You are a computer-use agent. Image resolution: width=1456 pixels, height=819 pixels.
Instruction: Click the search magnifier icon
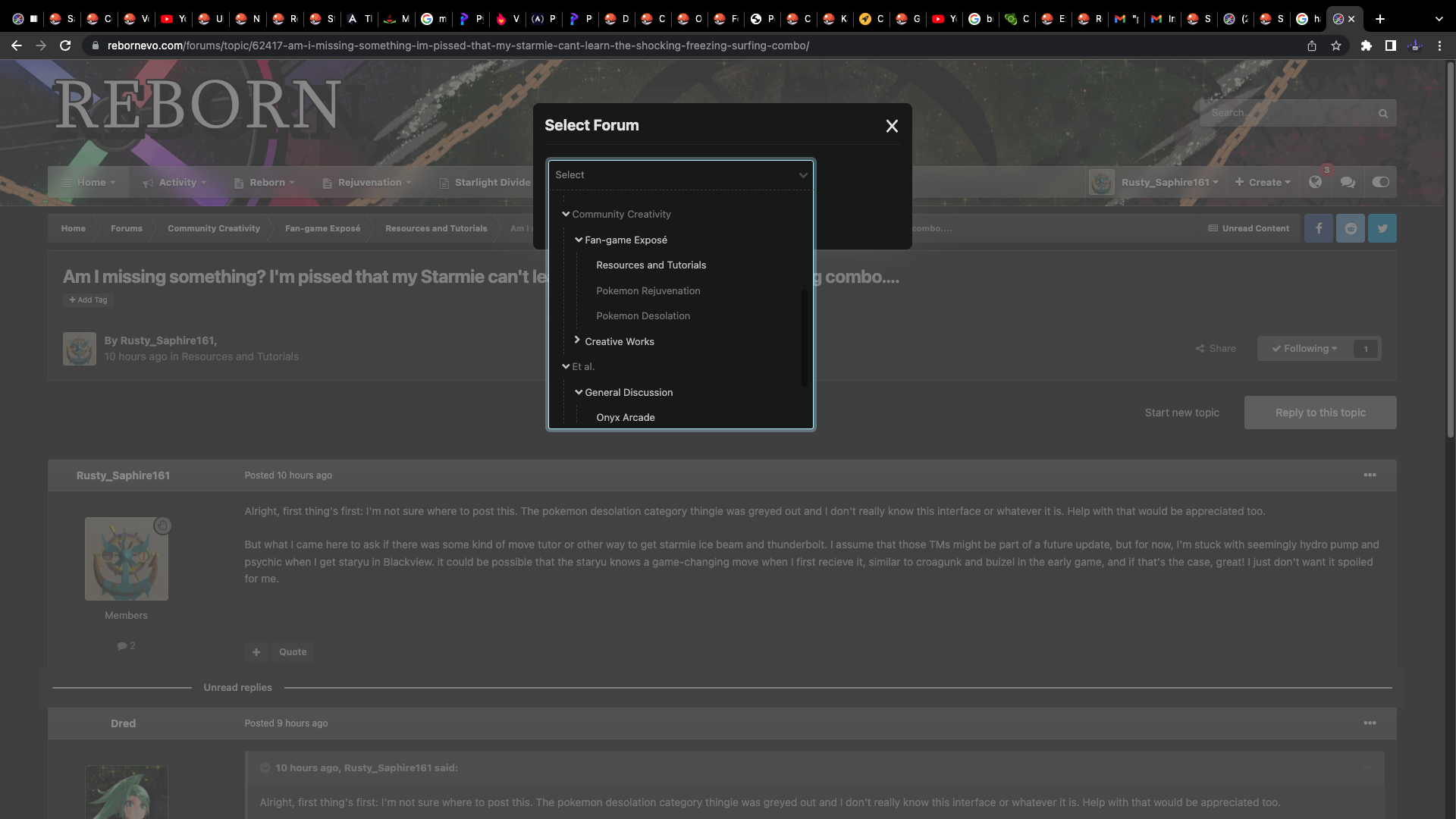(x=1383, y=114)
